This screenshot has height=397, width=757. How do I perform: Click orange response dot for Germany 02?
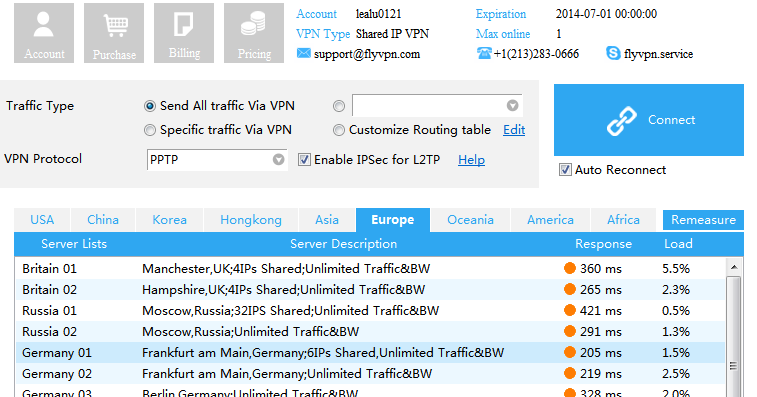tap(570, 373)
